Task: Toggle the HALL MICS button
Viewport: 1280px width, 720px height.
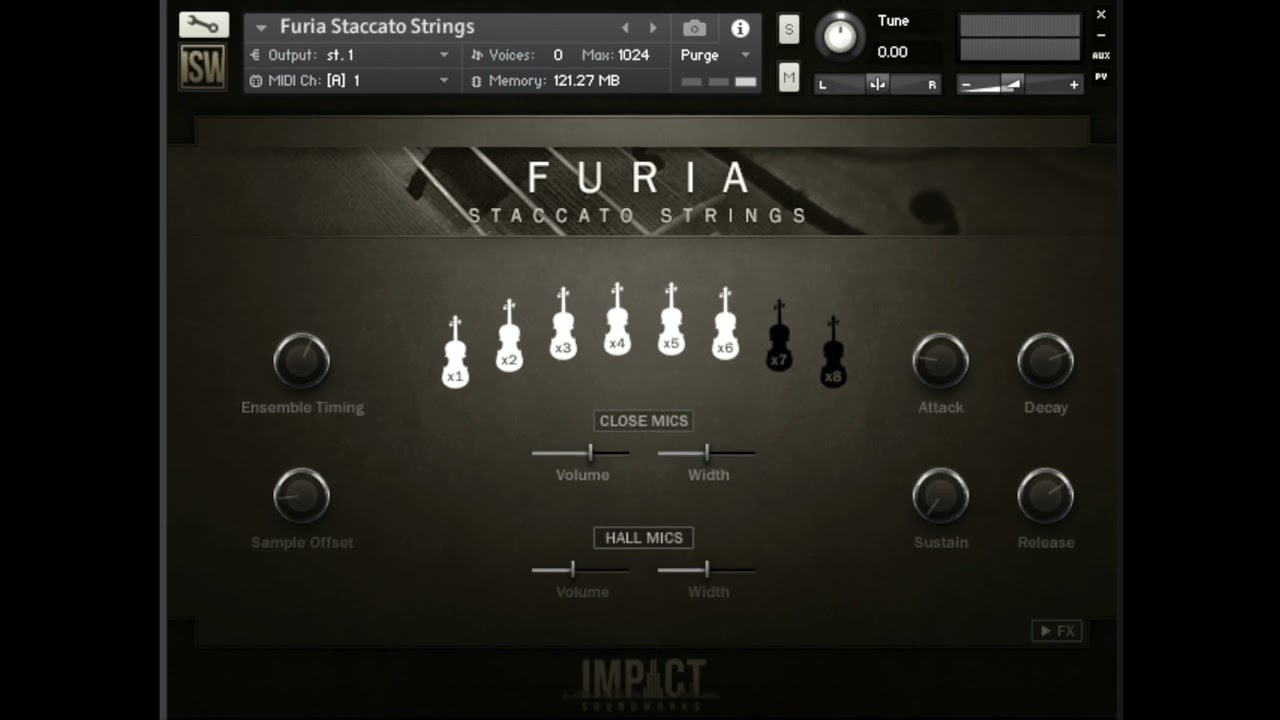Action: tap(643, 538)
